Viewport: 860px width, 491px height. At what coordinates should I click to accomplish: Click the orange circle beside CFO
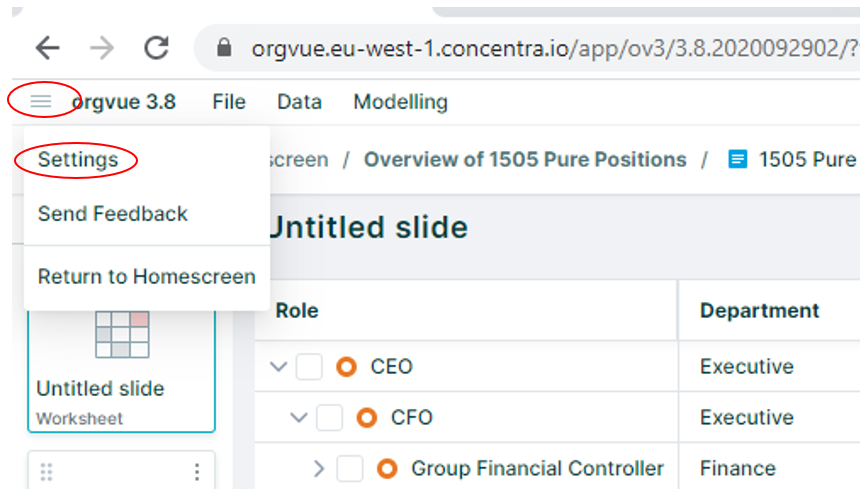pos(366,417)
